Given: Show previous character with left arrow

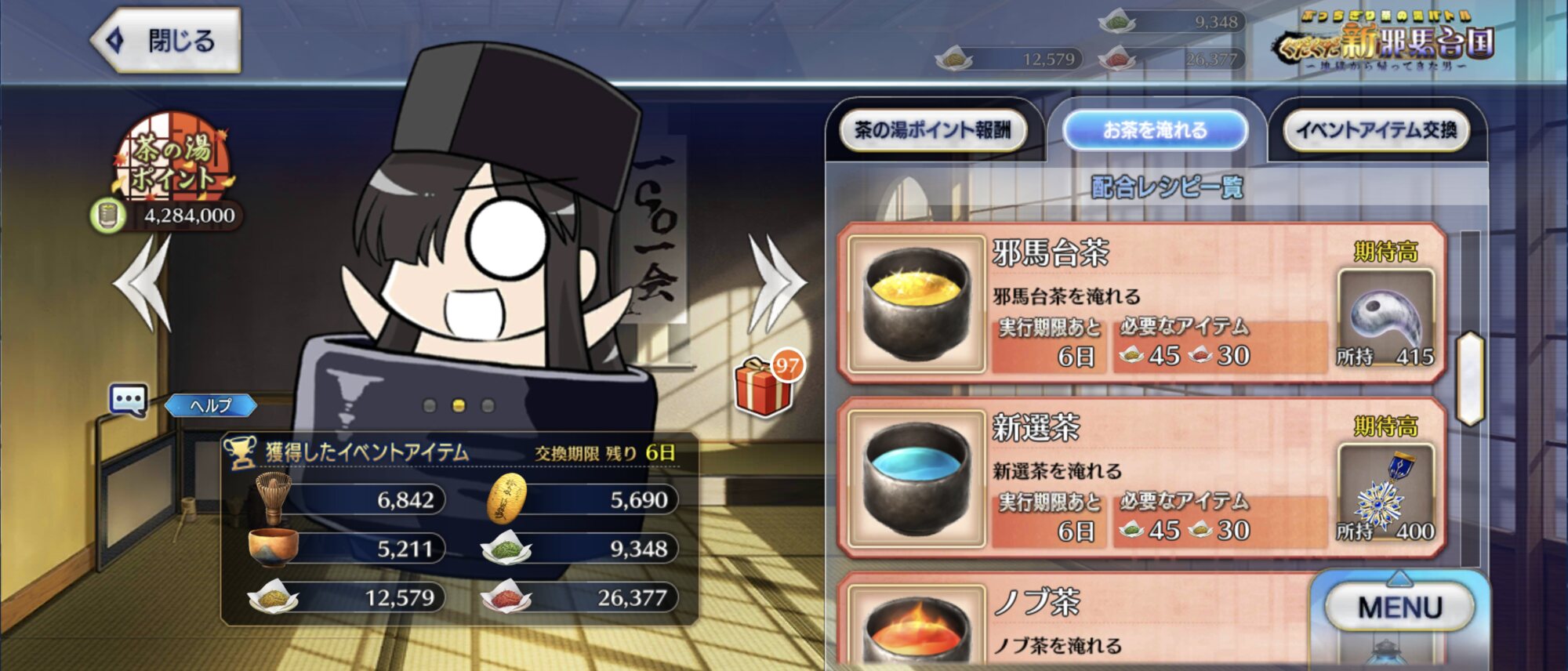Looking at the screenshot, I should [143, 284].
